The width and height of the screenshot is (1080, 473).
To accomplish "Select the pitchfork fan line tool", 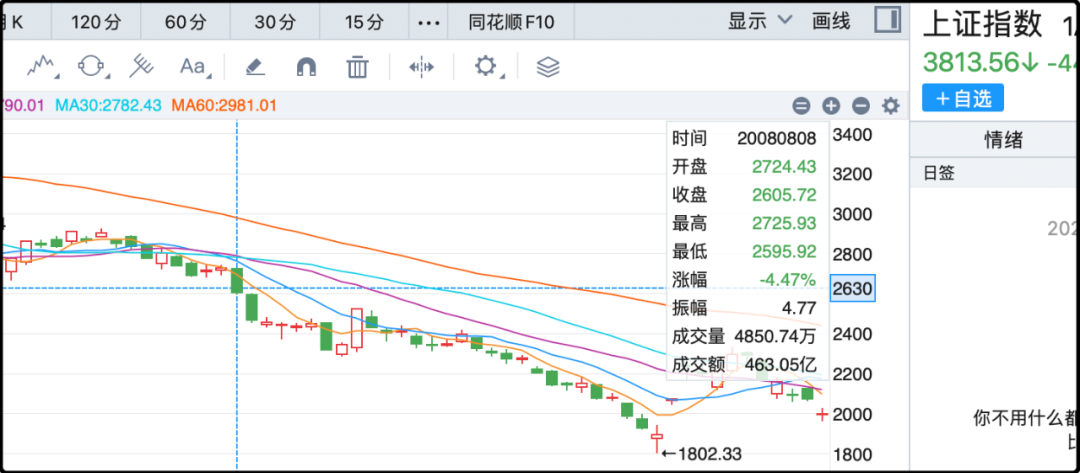I will pyautogui.click(x=142, y=67).
